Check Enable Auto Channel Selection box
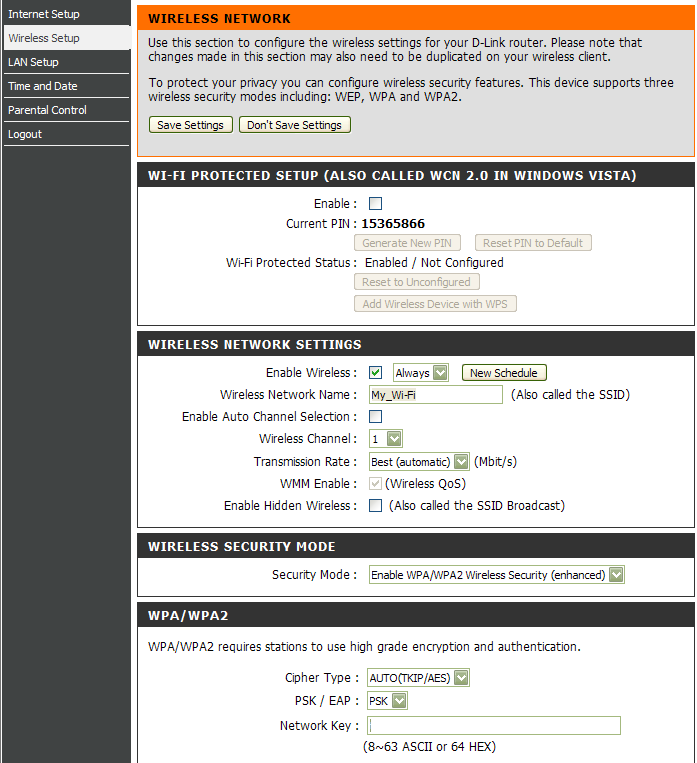The height and width of the screenshot is (763, 697). (375, 417)
